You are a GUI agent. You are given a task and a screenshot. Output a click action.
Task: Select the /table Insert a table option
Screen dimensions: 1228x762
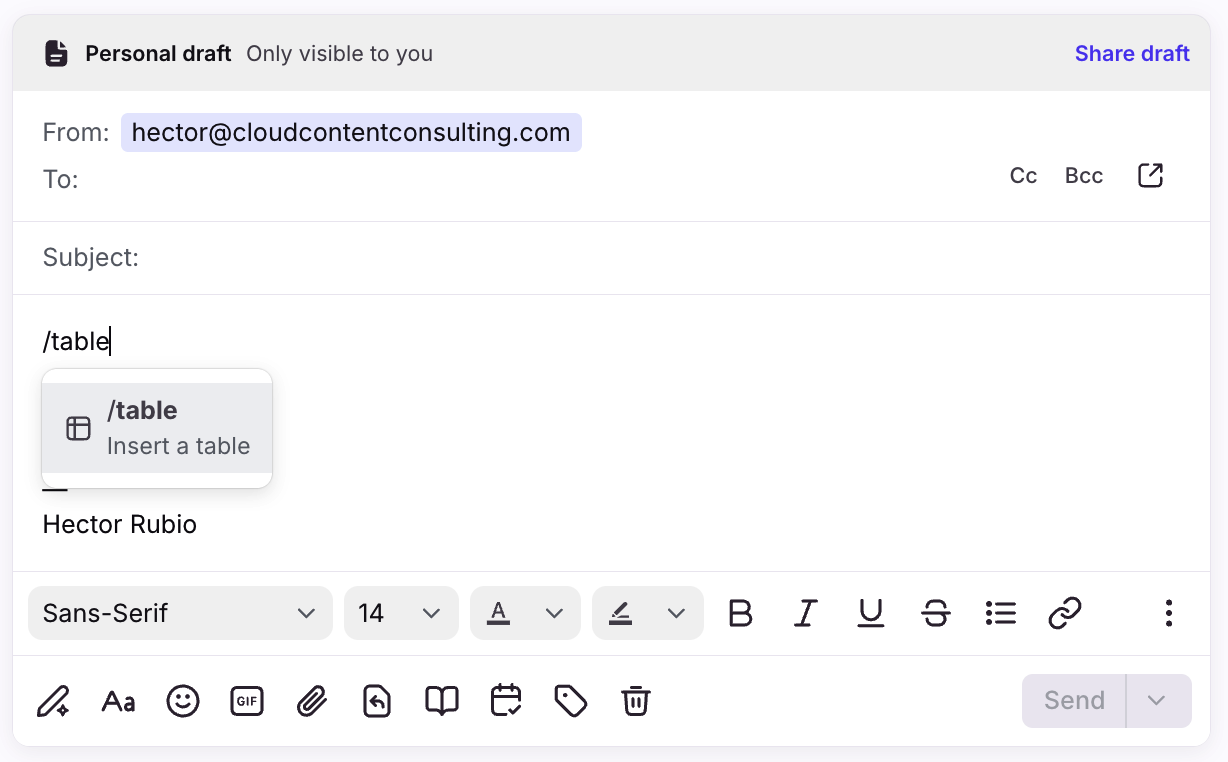[x=157, y=428]
